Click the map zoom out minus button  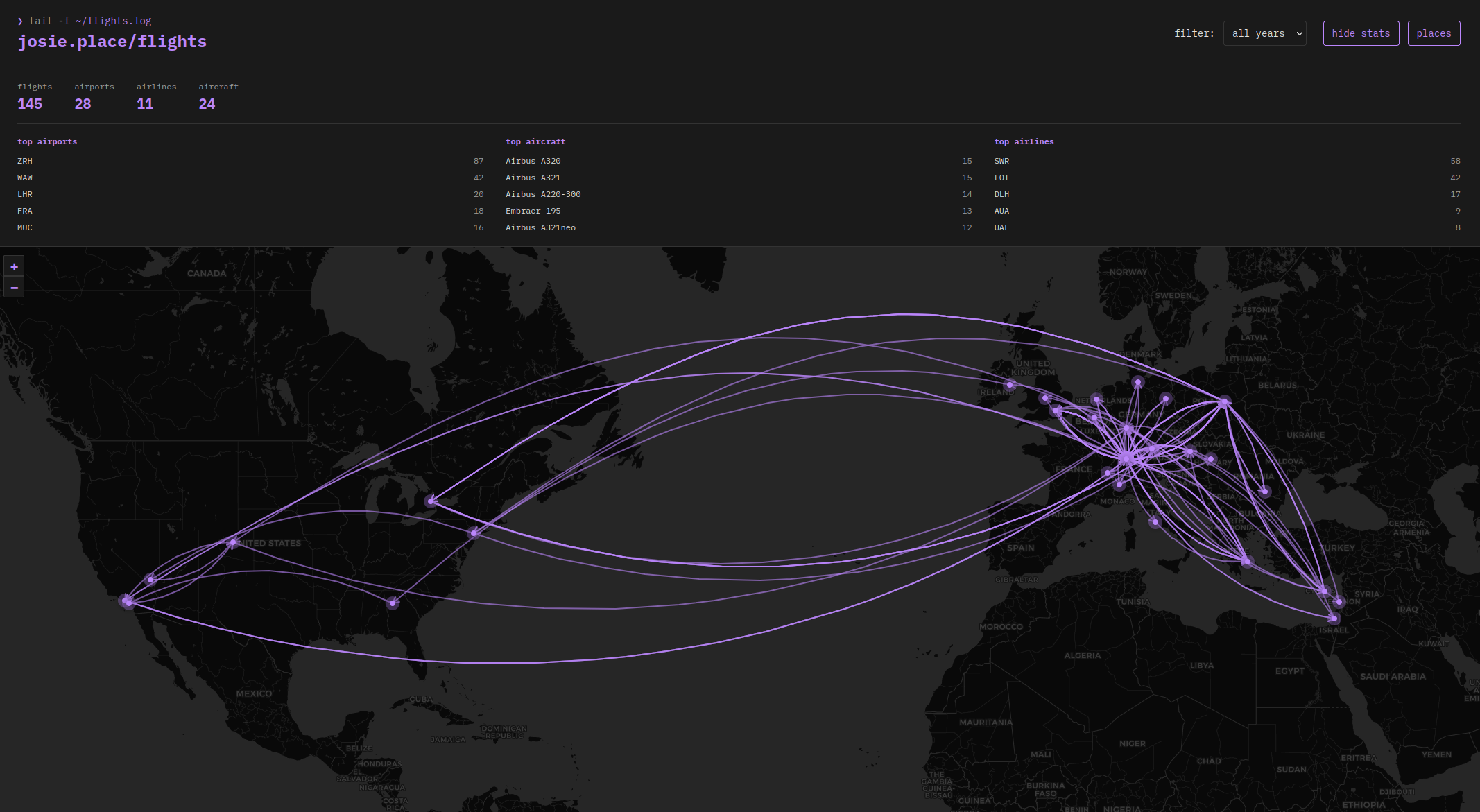14,288
